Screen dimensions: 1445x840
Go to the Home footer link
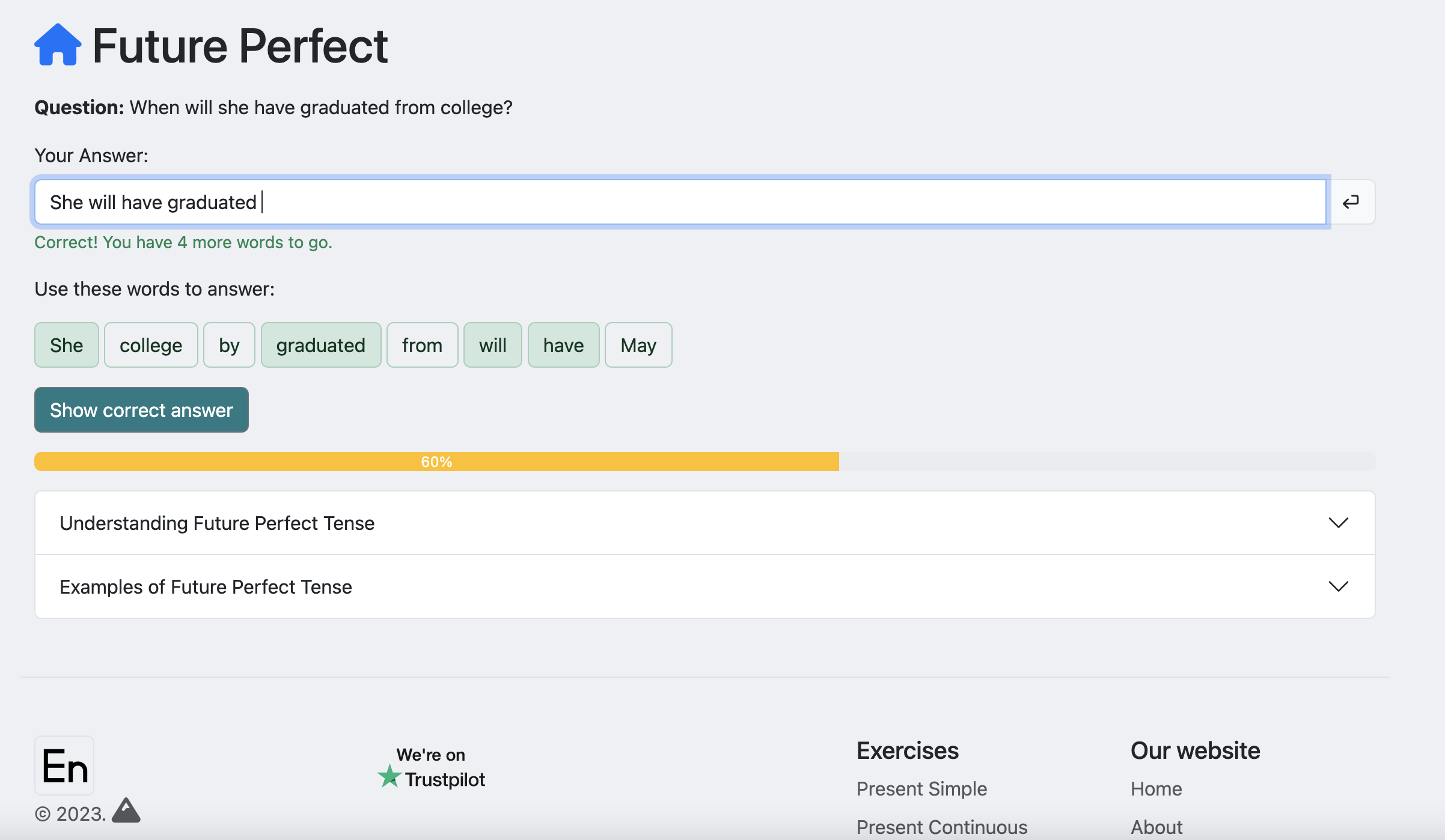(x=1156, y=789)
